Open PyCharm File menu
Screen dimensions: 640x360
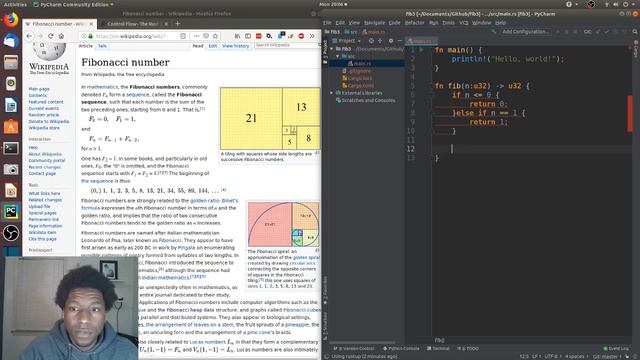327,23
